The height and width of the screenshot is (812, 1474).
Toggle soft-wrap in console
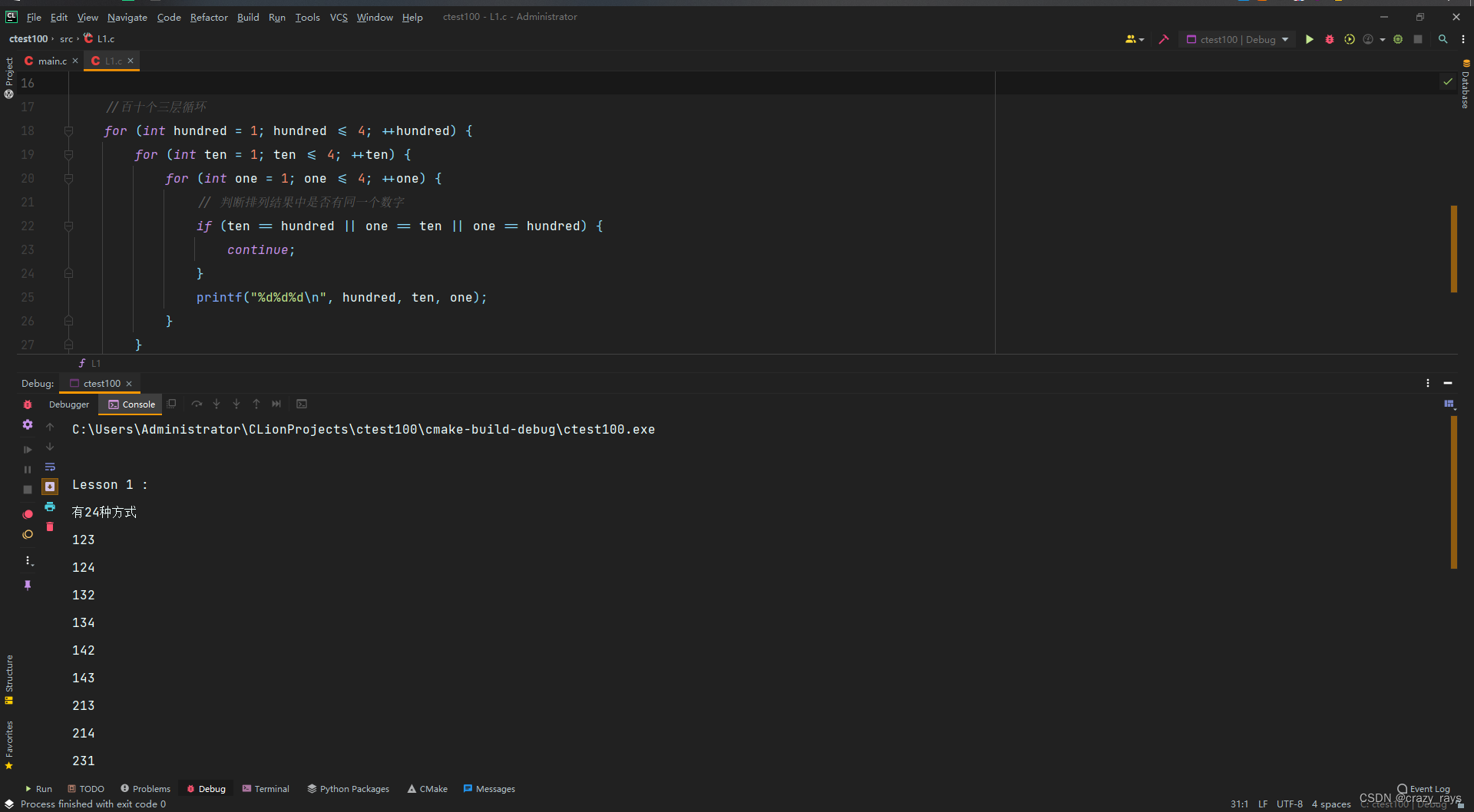(x=50, y=467)
